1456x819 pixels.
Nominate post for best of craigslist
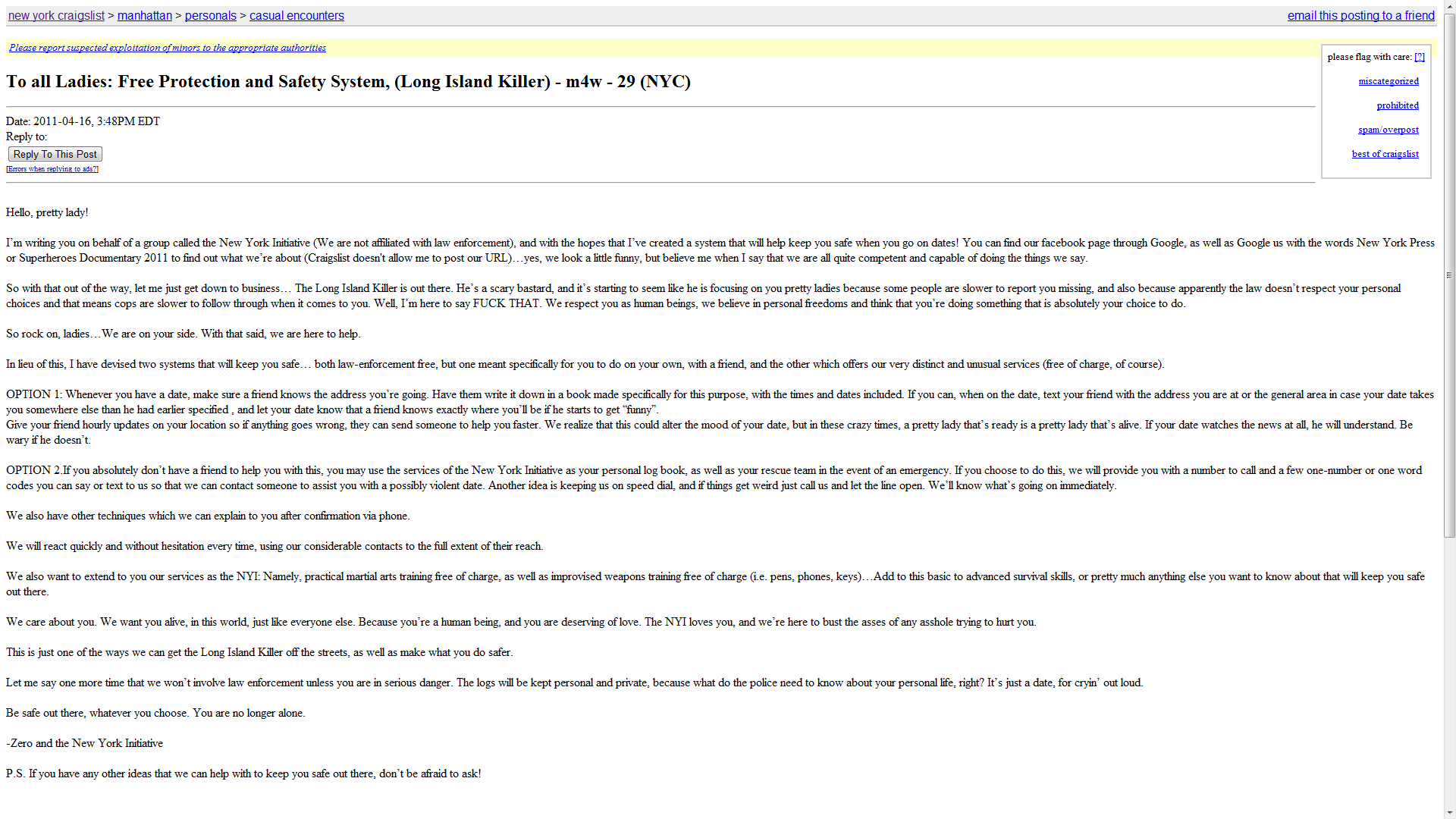tap(1385, 154)
